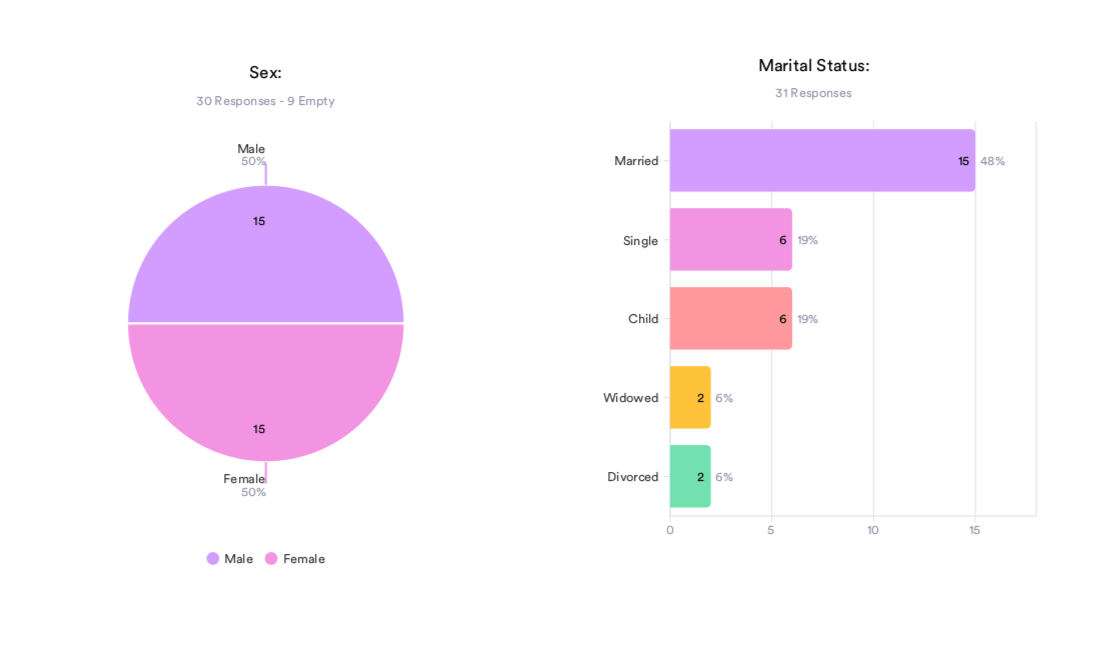Click the 30 Responses - 9 Empty text

266,101
